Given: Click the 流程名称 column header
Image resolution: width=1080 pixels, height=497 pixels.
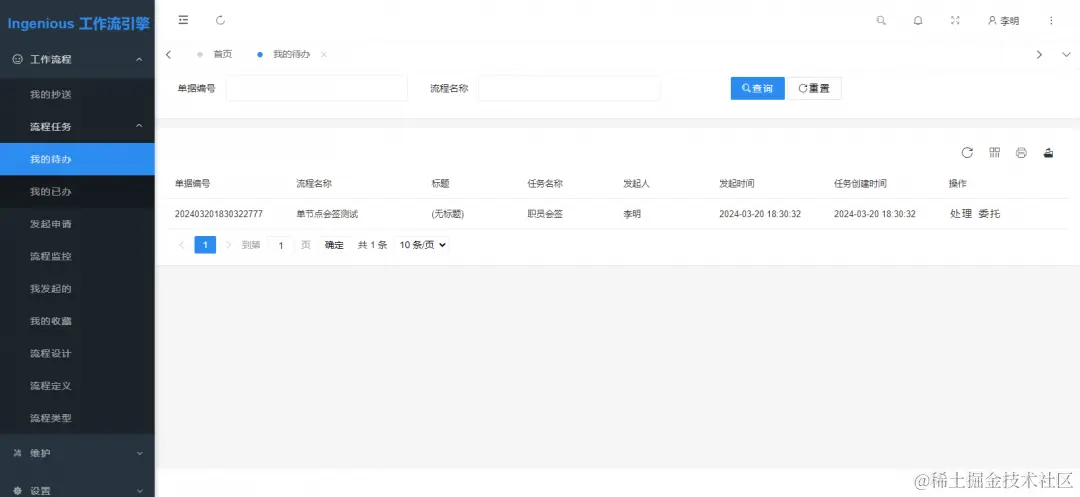Looking at the screenshot, I should pyautogui.click(x=314, y=184).
